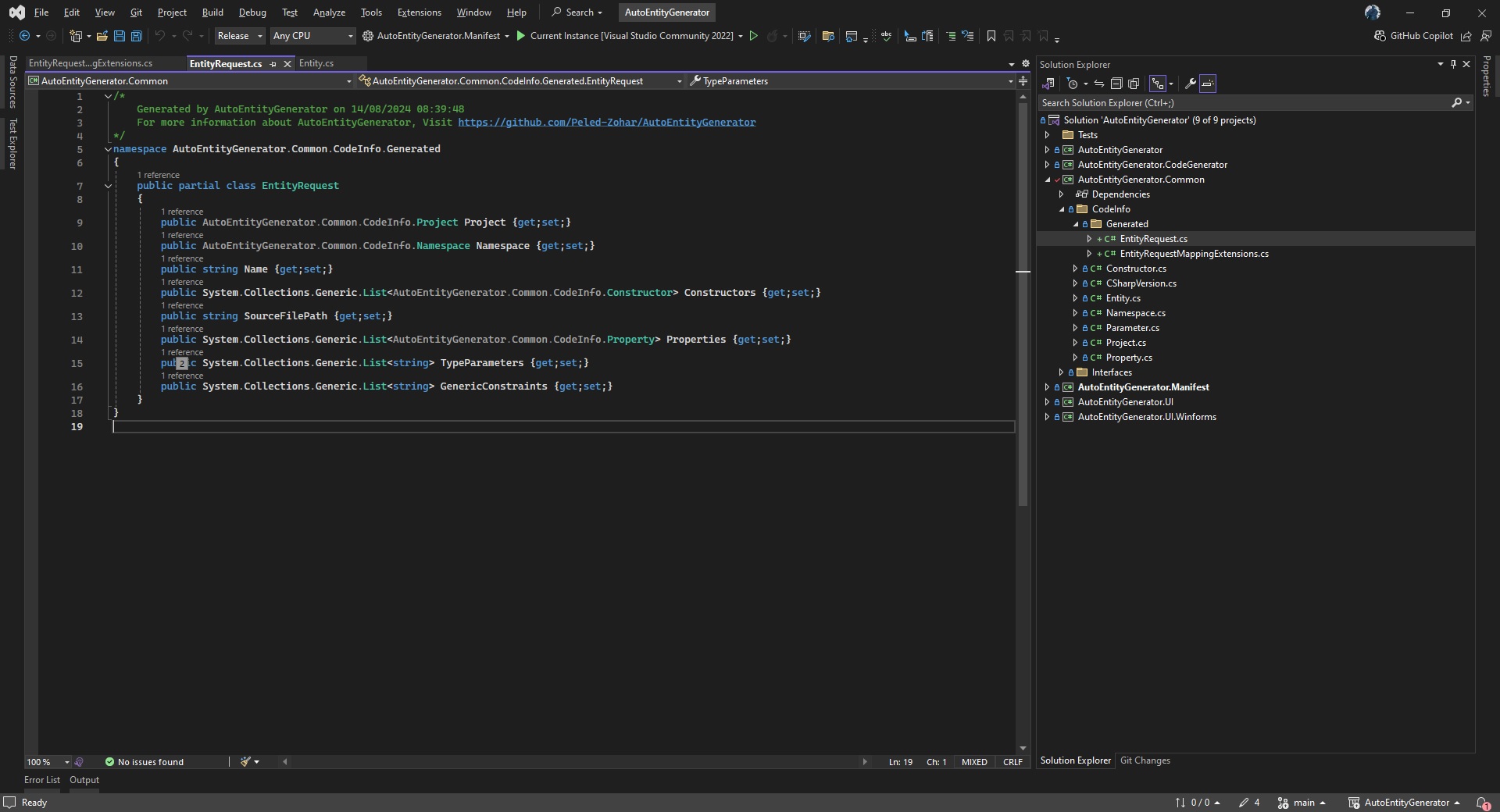Image resolution: width=1500 pixels, height=812 pixels.
Task: Collapse the EntityRequest class block
Action: pyautogui.click(x=108, y=186)
